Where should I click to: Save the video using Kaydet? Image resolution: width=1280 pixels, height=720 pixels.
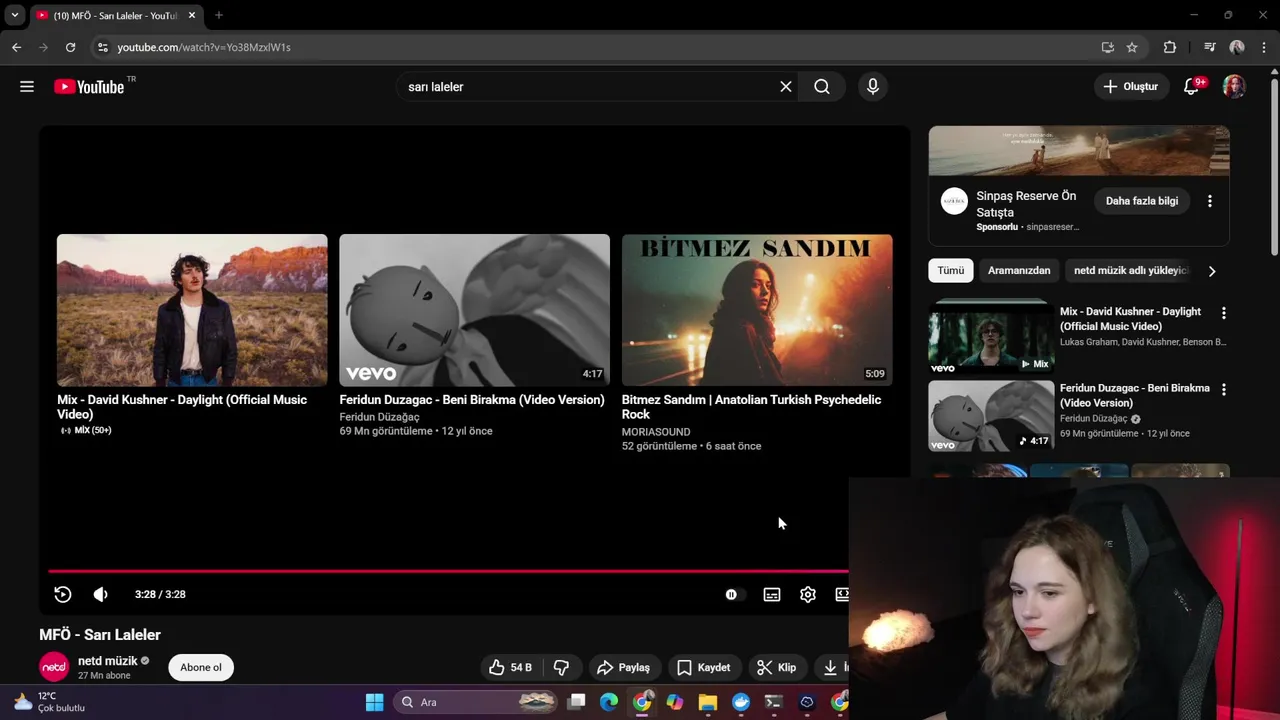point(704,667)
